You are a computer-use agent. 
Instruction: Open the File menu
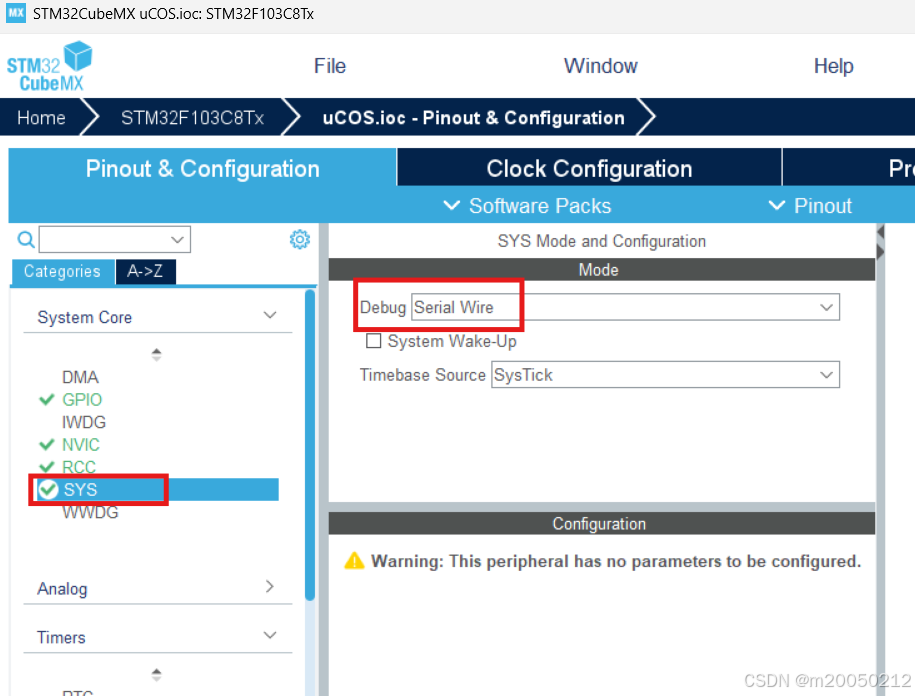[x=330, y=66]
